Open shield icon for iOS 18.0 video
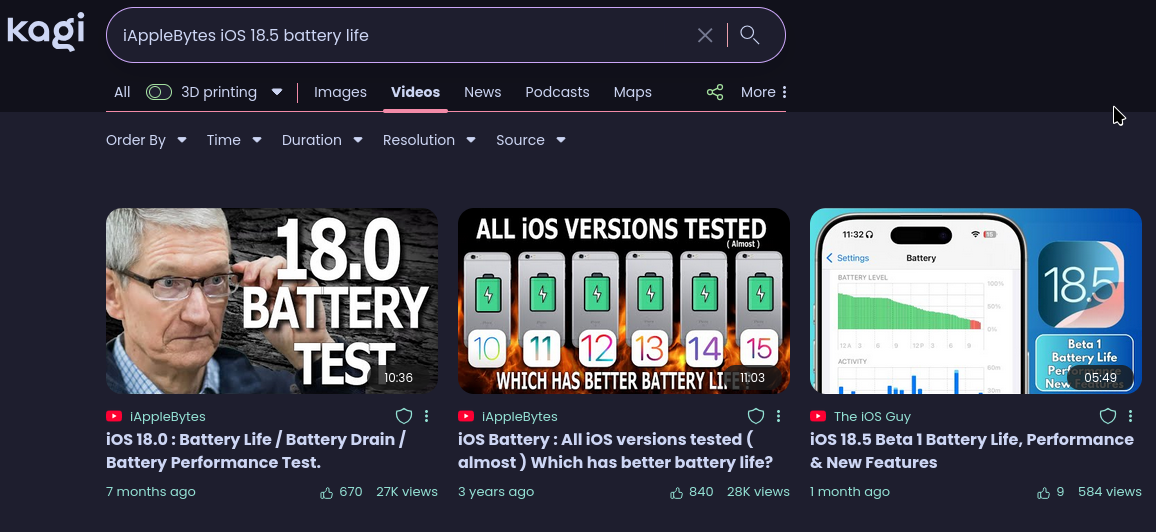The width and height of the screenshot is (1156, 532). point(404,416)
